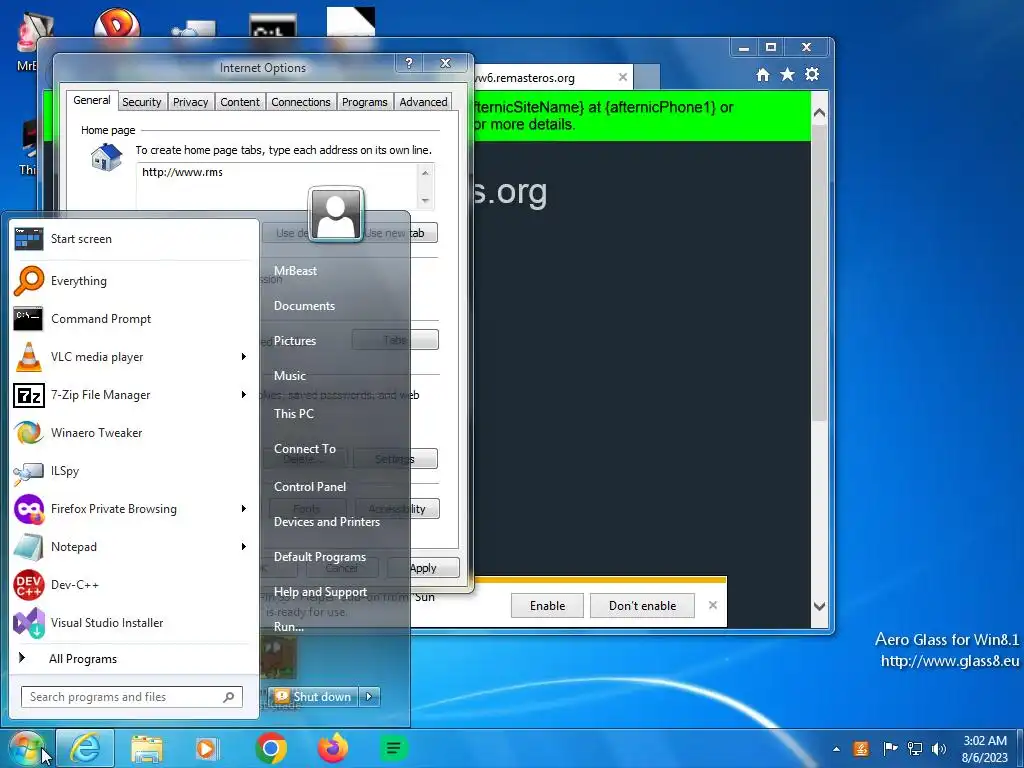
Task: Click browser page scrollbar down arrow
Action: (819, 607)
